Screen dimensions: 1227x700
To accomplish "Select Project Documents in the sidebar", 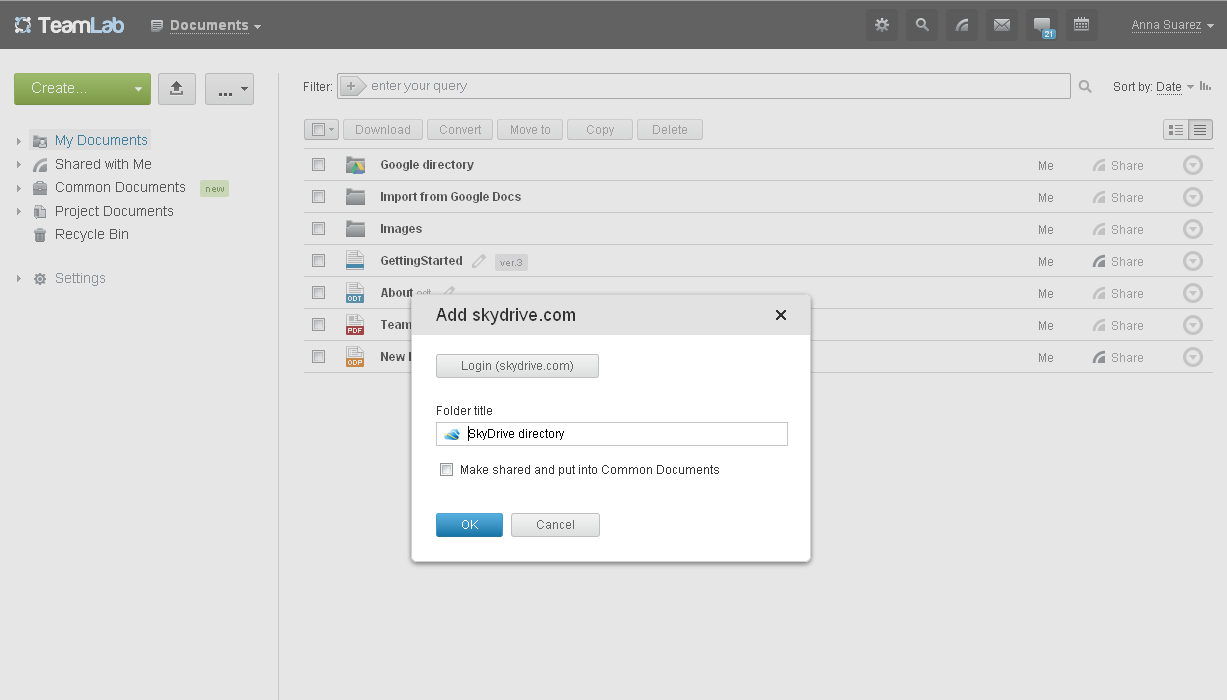I will coord(114,211).
